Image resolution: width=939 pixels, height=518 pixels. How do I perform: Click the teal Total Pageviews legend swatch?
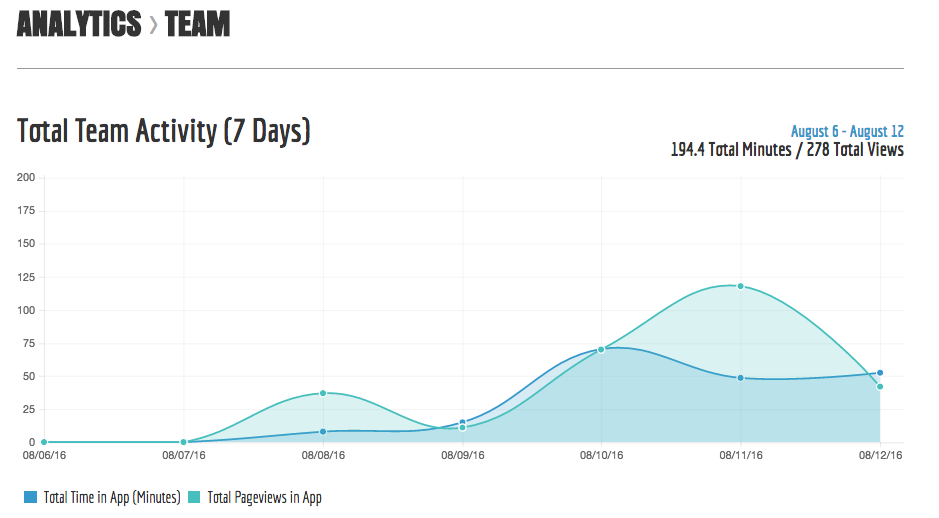click(x=193, y=497)
